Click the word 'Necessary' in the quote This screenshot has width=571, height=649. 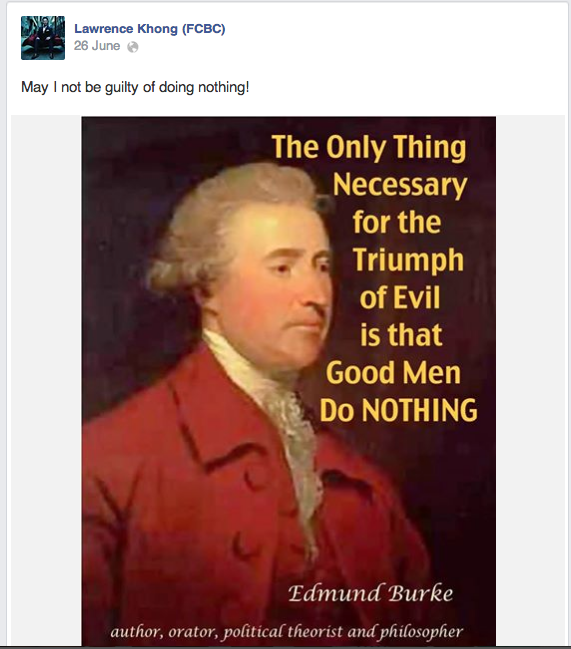click(400, 185)
